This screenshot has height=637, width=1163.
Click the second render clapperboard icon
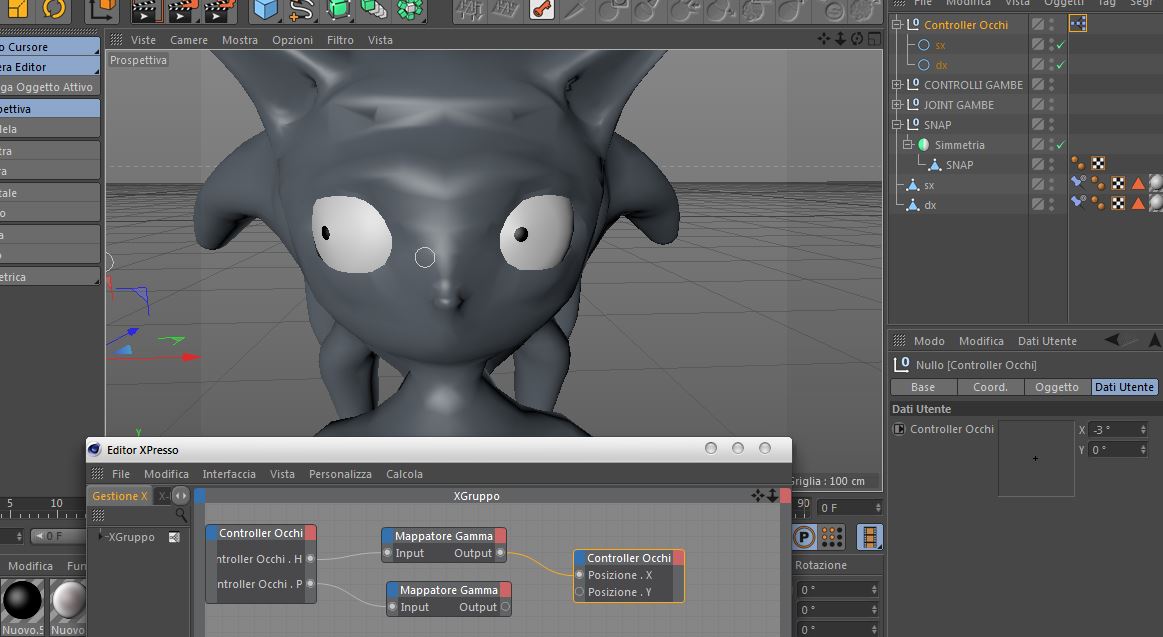(x=182, y=10)
